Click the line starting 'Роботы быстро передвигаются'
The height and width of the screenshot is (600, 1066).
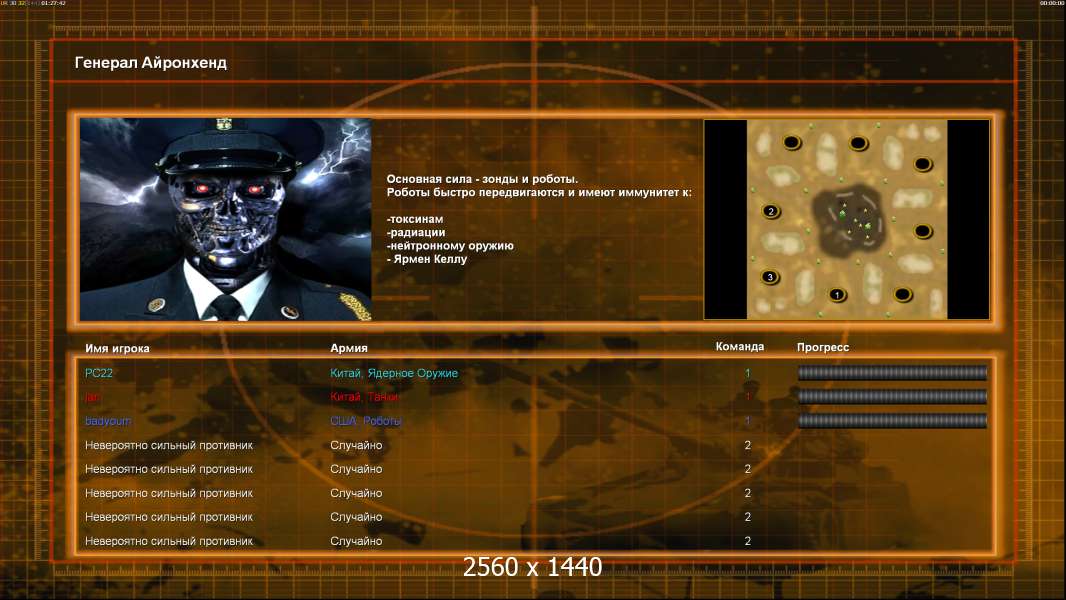coord(539,192)
